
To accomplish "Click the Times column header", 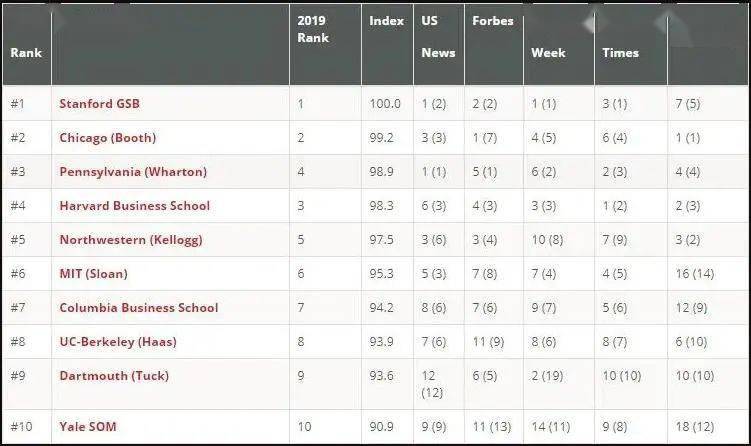I will (x=620, y=53).
